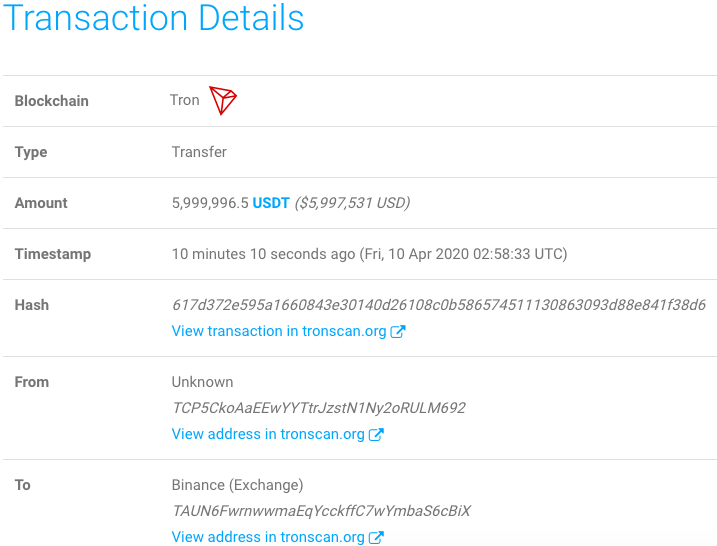Click external-link icon beside From address link
The width and height of the screenshot is (717, 546).
pos(376,434)
